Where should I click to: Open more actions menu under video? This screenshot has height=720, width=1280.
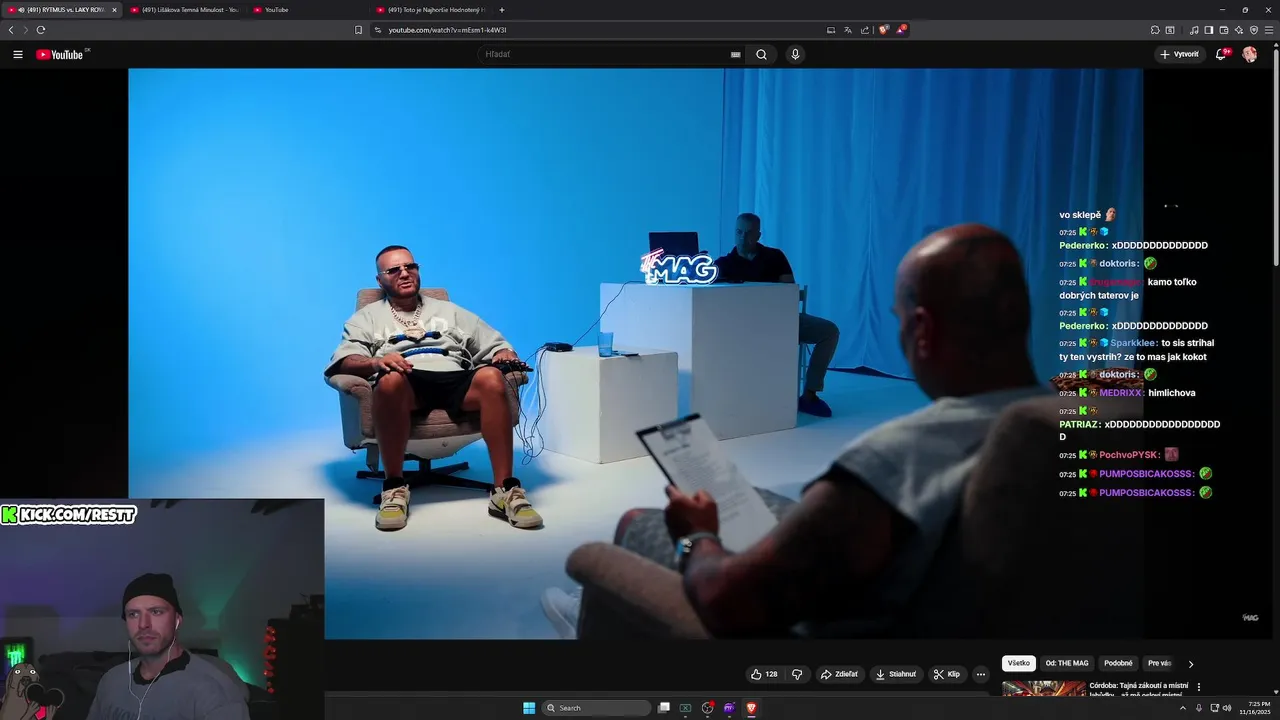pos(981,674)
